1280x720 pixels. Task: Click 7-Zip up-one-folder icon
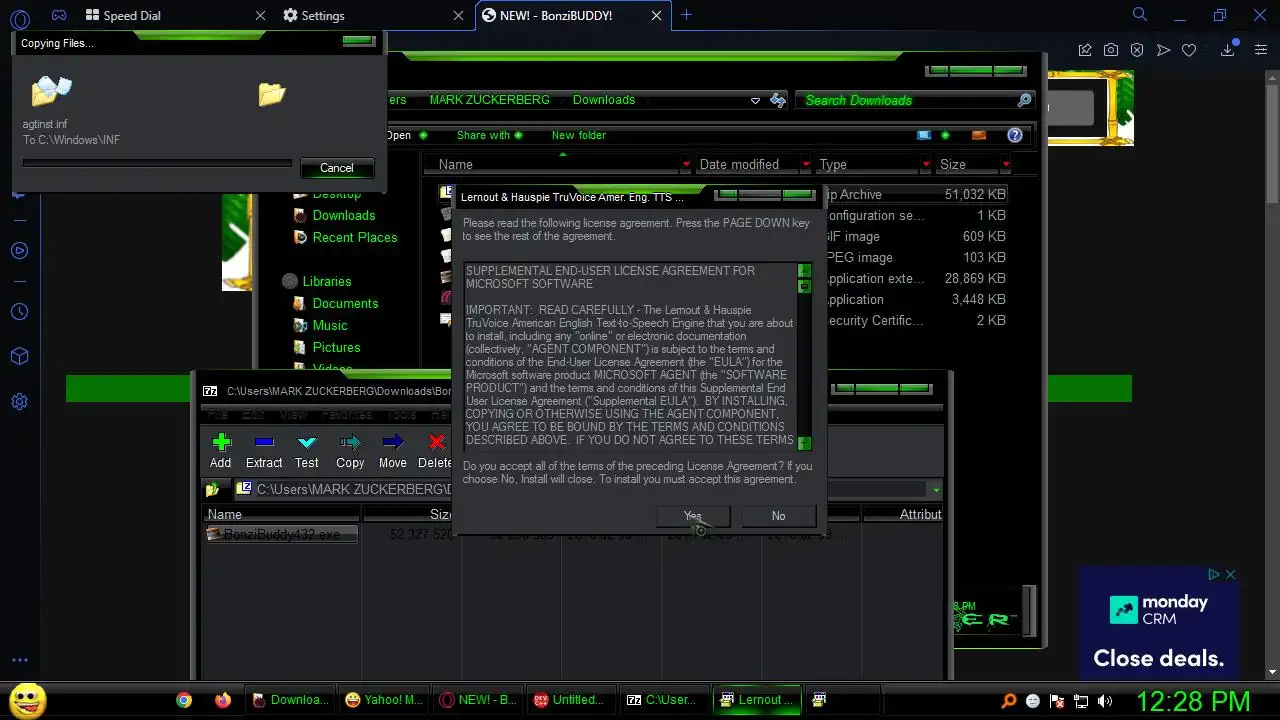point(213,490)
